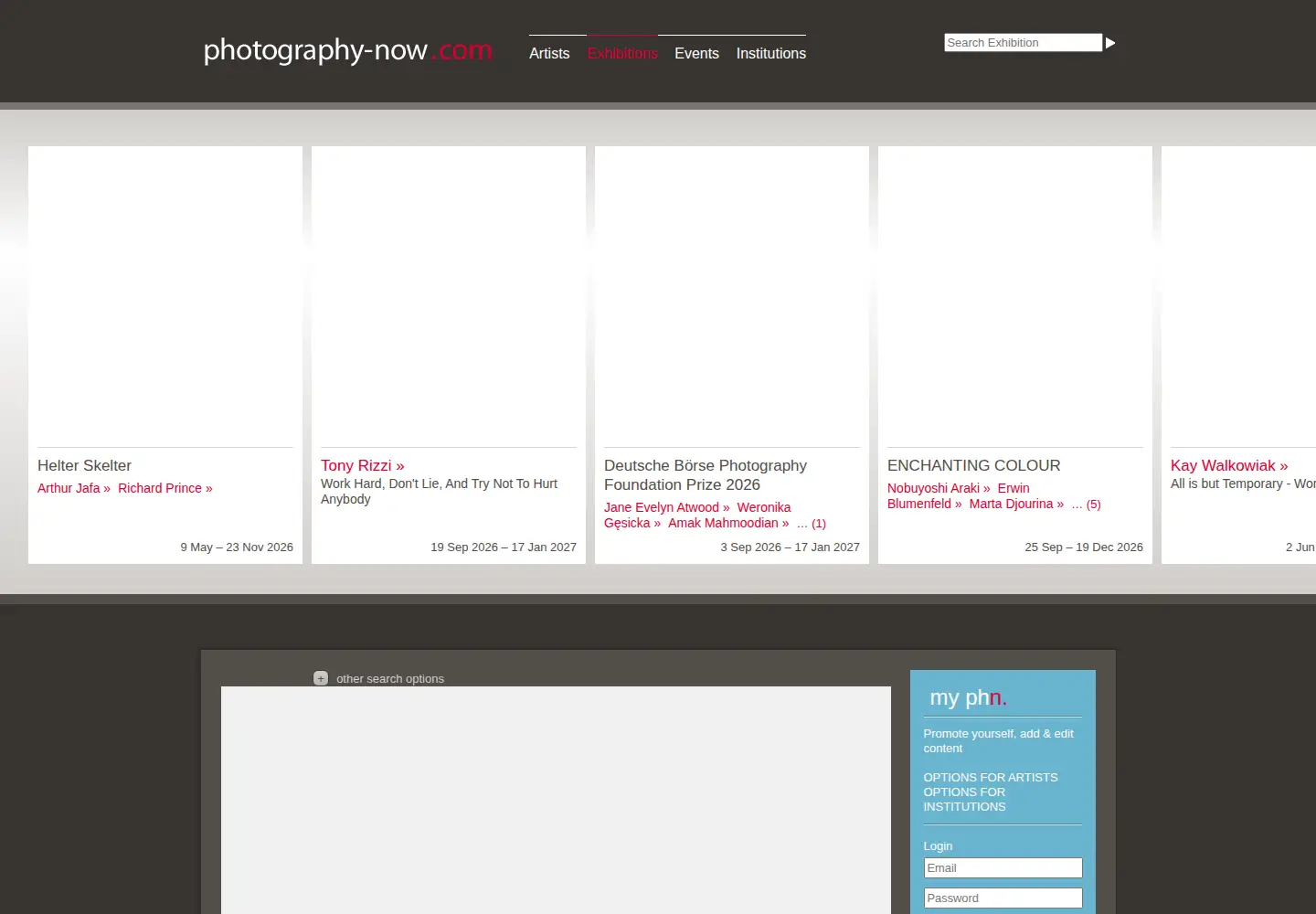Navigate to Institutions
Screen dimensions: 1316x914
pyautogui.click(x=771, y=53)
